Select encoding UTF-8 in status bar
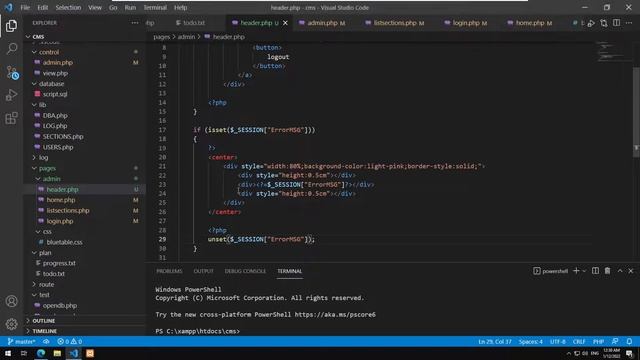640x360 pixels. pyautogui.click(x=558, y=341)
